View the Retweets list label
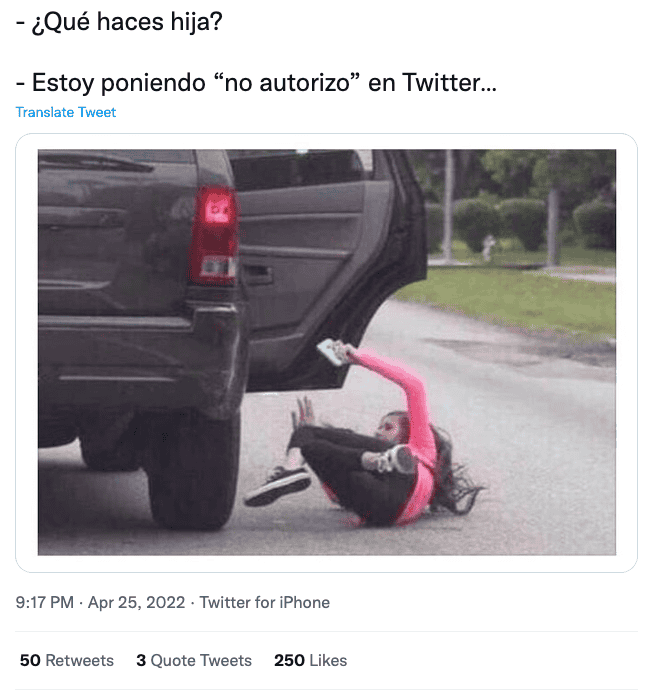The height and width of the screenshot is (692, 654). [79, 660]
